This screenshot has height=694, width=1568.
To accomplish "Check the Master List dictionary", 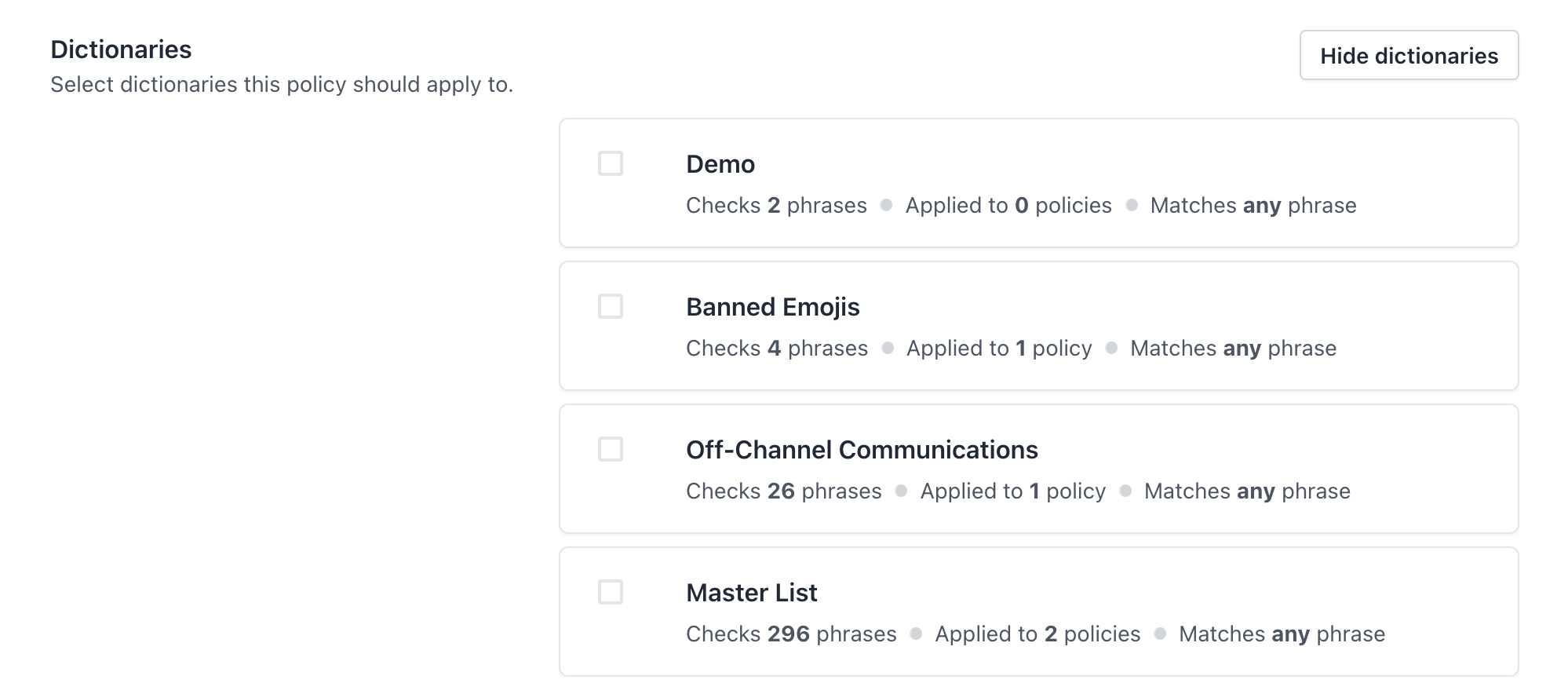I will (x=611, y=590).
